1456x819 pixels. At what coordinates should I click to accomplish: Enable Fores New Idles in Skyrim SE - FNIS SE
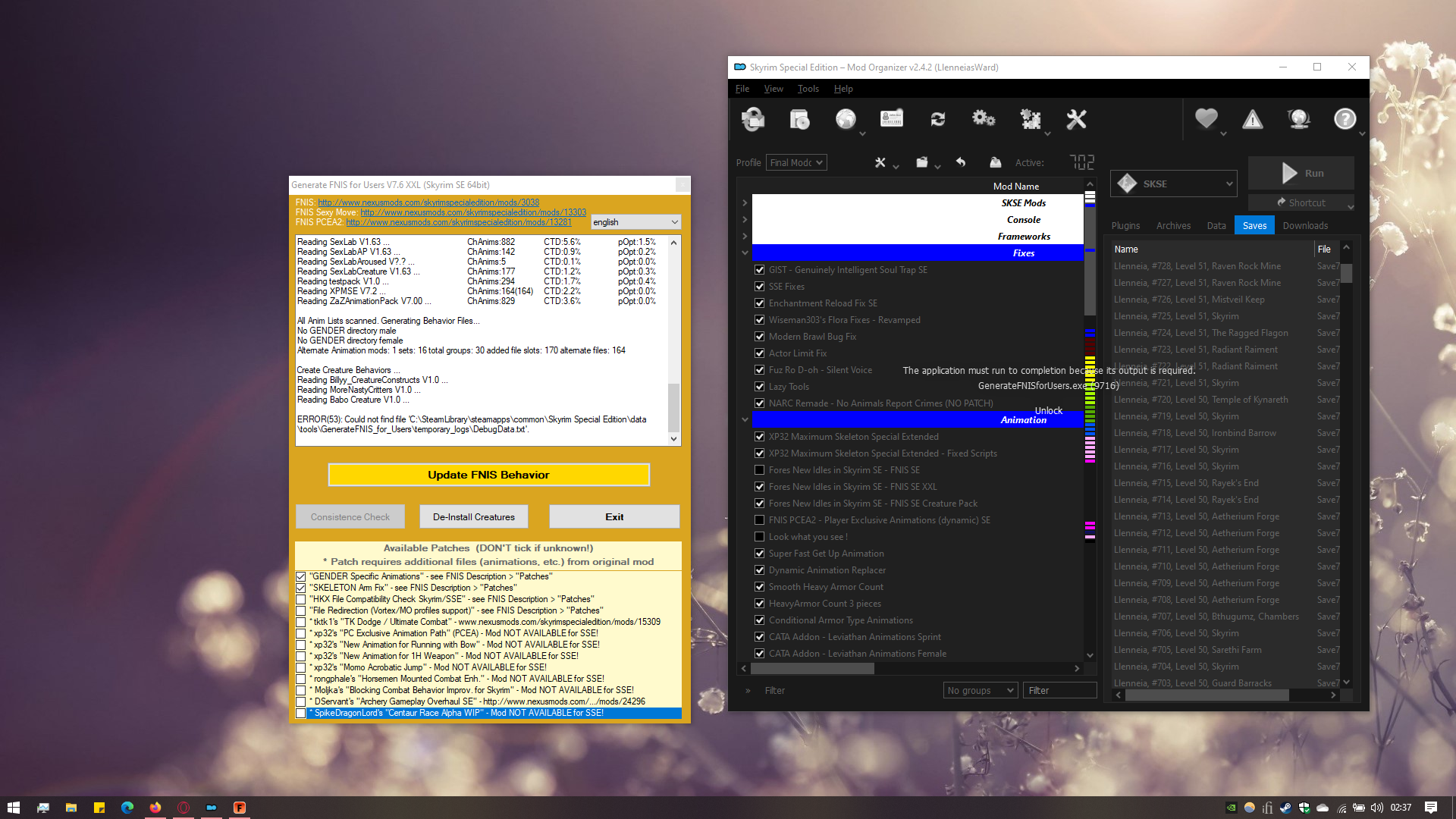tap(759, 470)
